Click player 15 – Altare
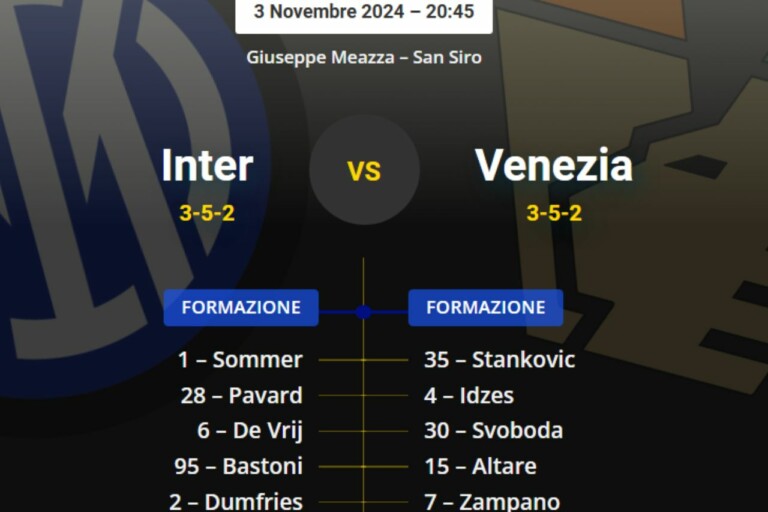The image size is (768, 512). tap(480, 466)
